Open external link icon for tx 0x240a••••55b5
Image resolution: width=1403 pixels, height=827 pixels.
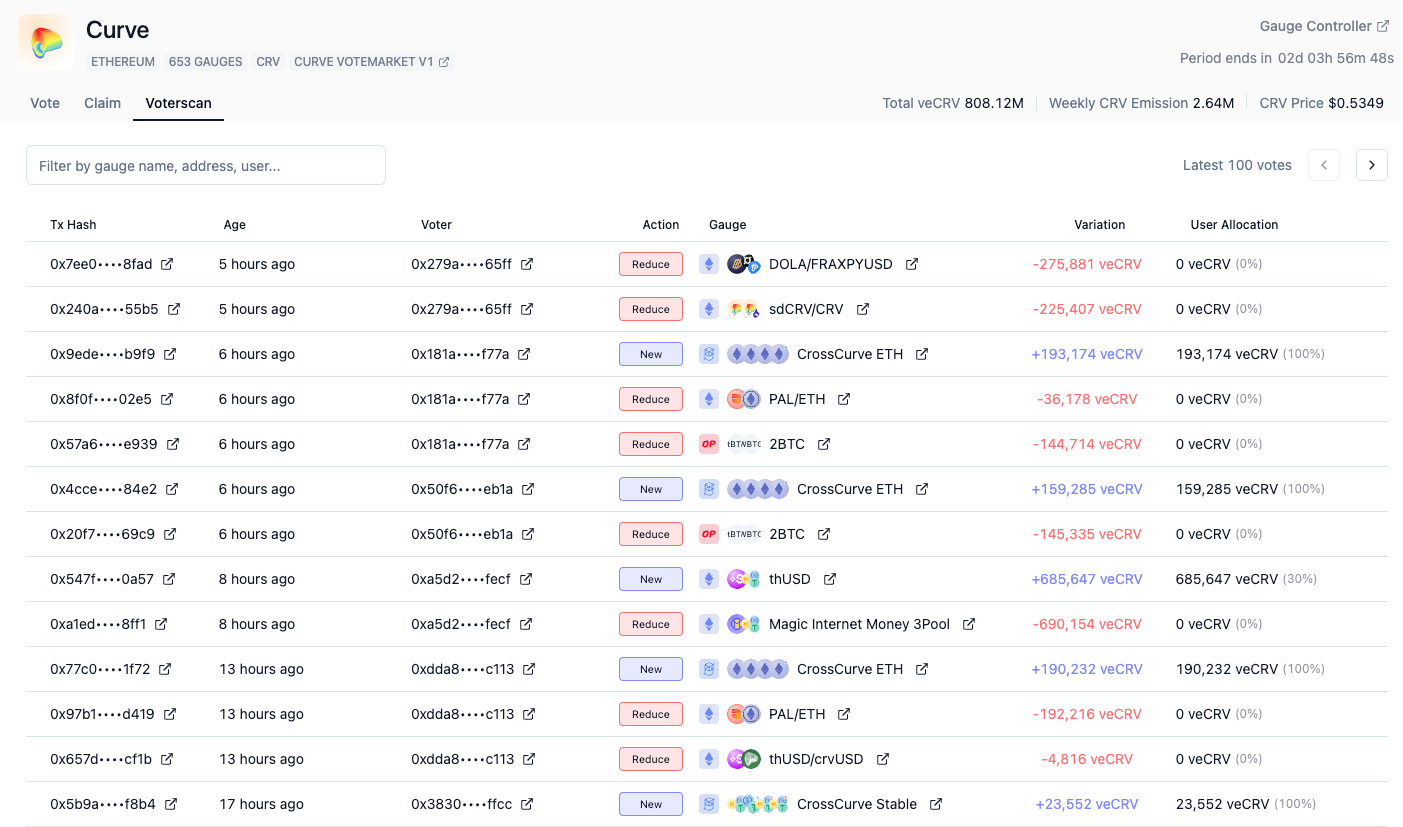click(x=174, y=309)
